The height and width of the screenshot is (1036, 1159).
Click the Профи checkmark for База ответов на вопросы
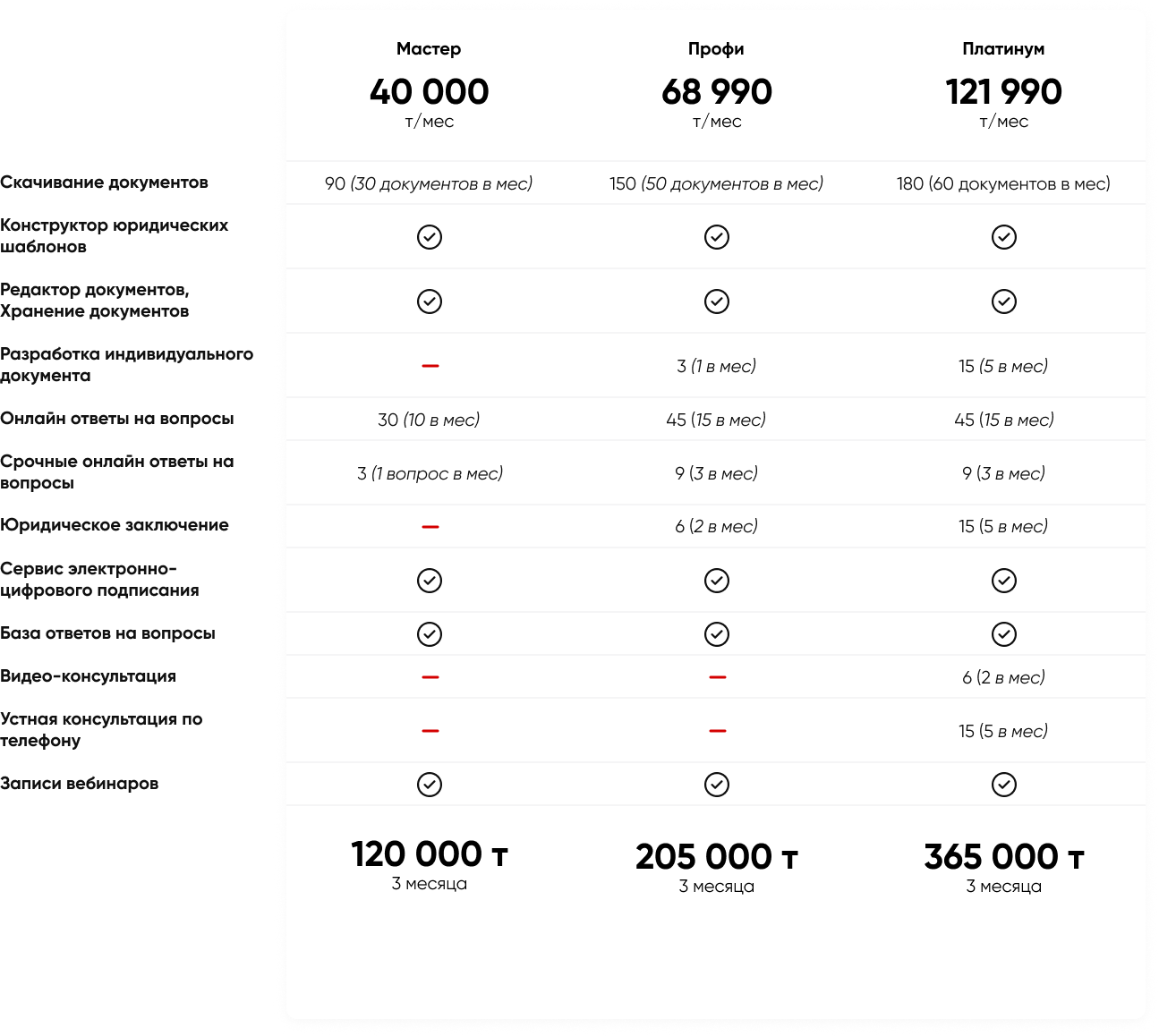(717, 634)
